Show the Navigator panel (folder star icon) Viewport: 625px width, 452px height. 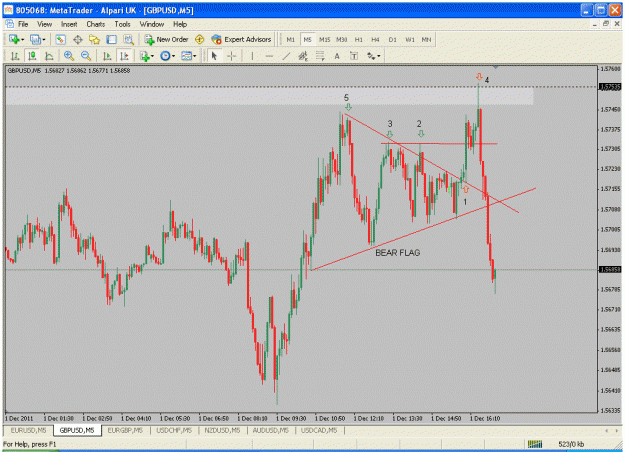coord(94,39)
